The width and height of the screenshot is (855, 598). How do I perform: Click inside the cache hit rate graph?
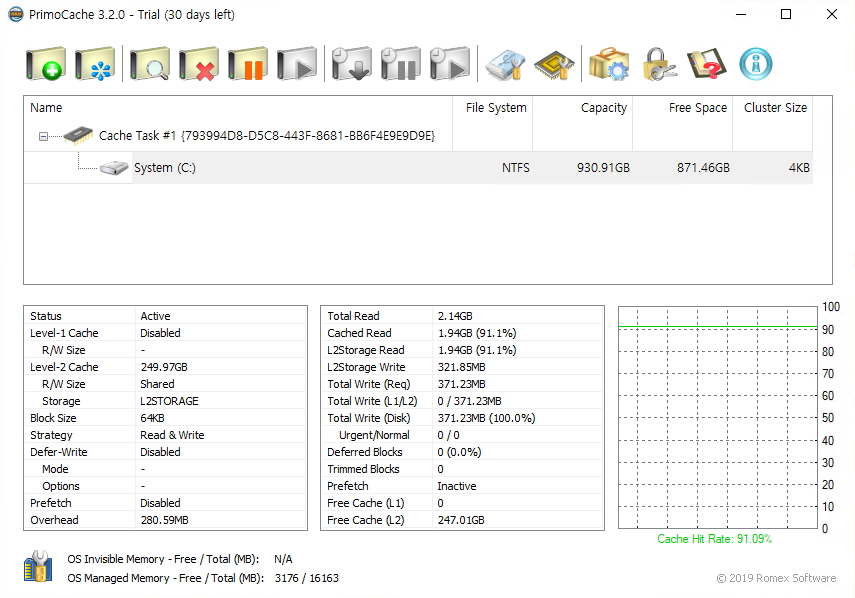pyautogui.click(x=718, y=418)
